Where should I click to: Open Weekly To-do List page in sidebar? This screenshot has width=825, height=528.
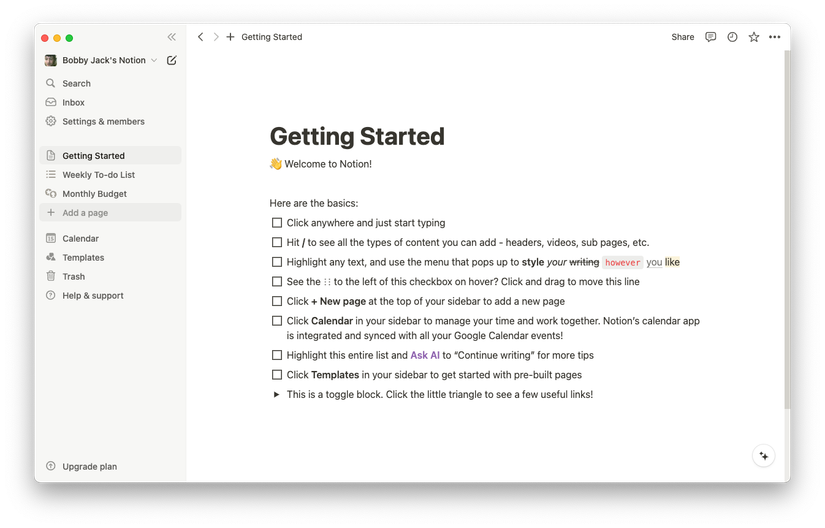click(x=98, y=175)
